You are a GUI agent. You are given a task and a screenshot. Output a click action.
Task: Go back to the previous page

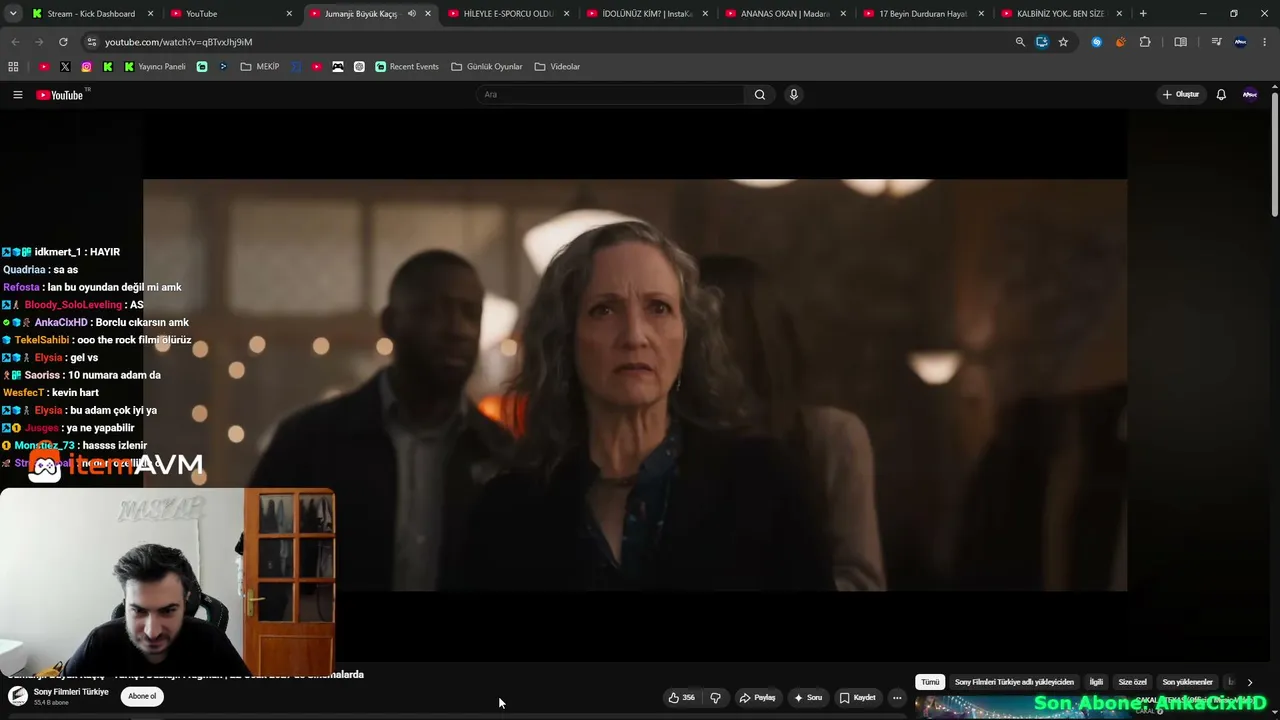click(15, 42)
